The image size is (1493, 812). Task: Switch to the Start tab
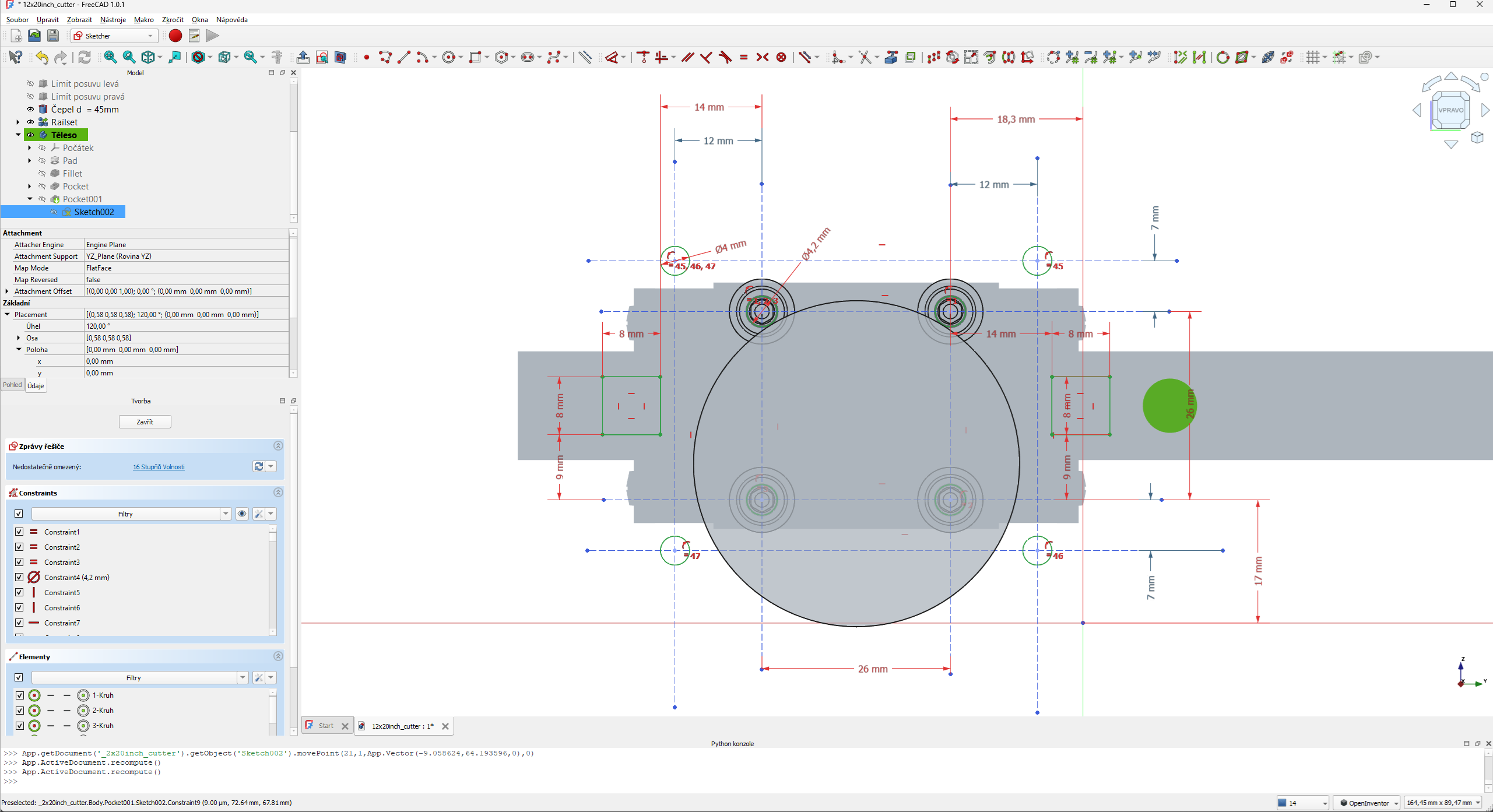point(325,726)
